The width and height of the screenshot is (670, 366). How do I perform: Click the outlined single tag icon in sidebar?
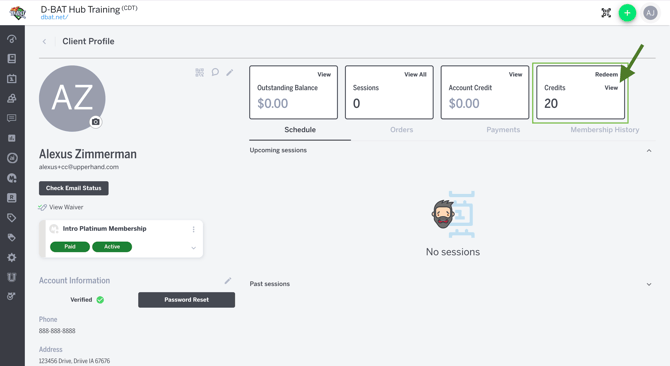click(x=12, y=218)
